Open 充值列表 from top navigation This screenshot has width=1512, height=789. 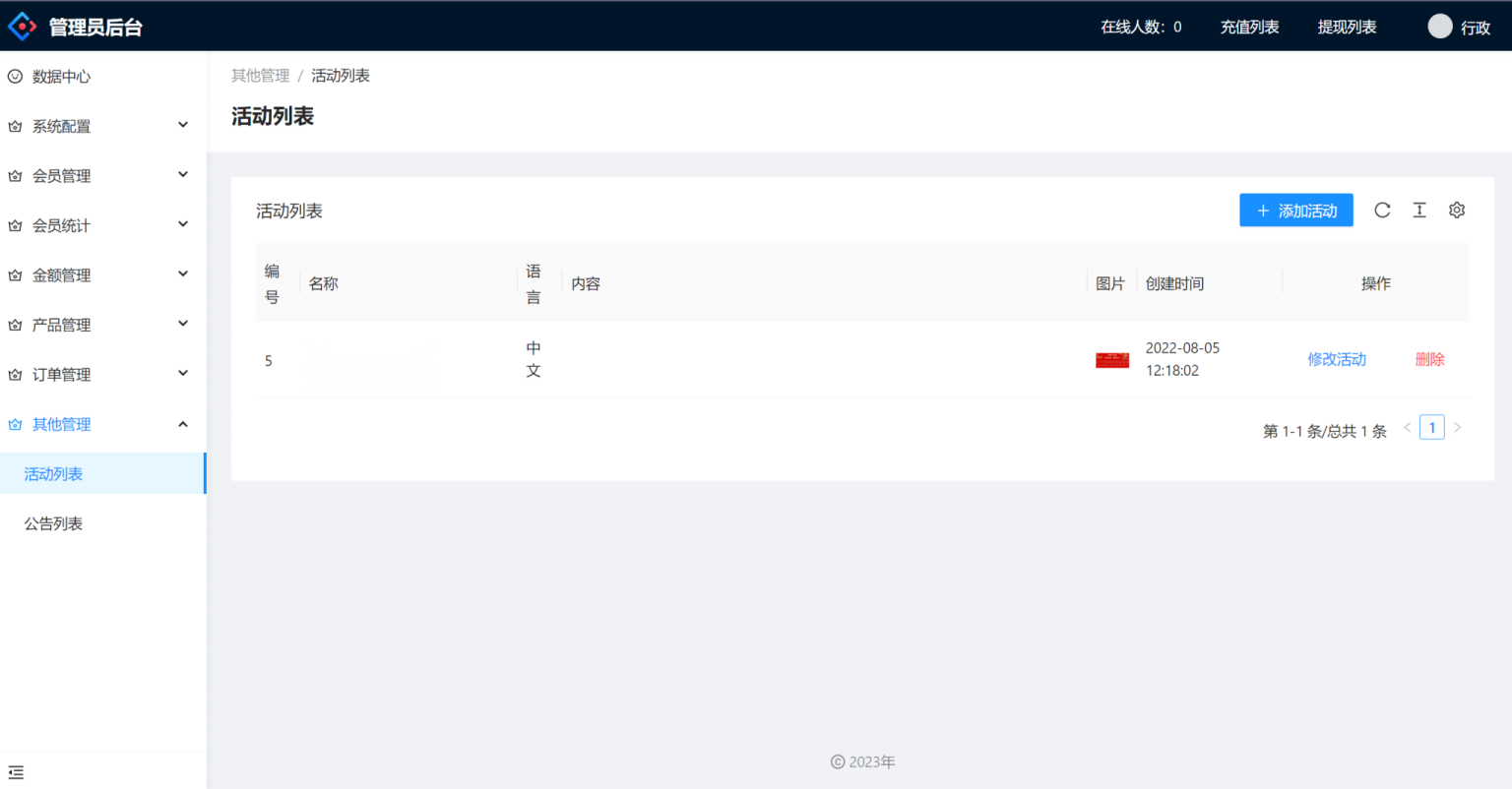pos(1249,27)
